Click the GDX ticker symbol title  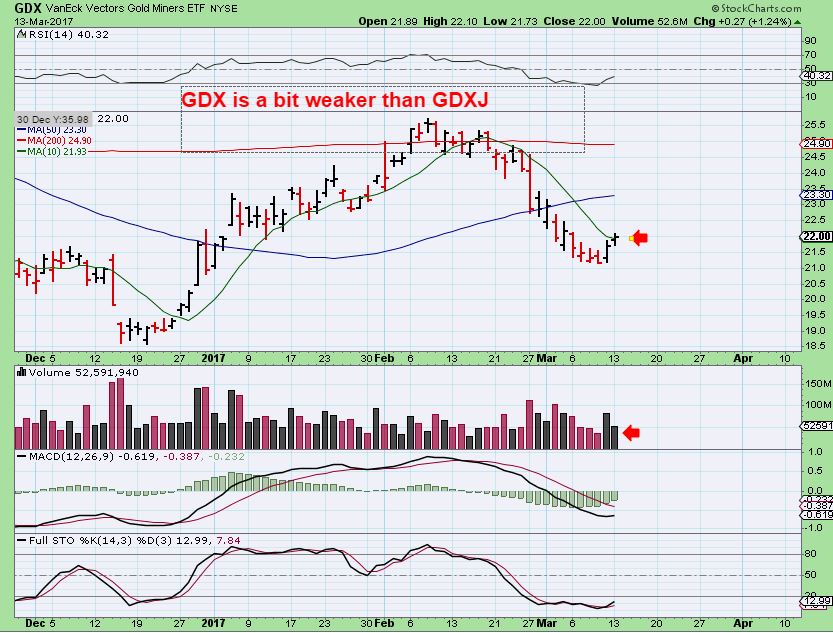(x=28, y=8)
